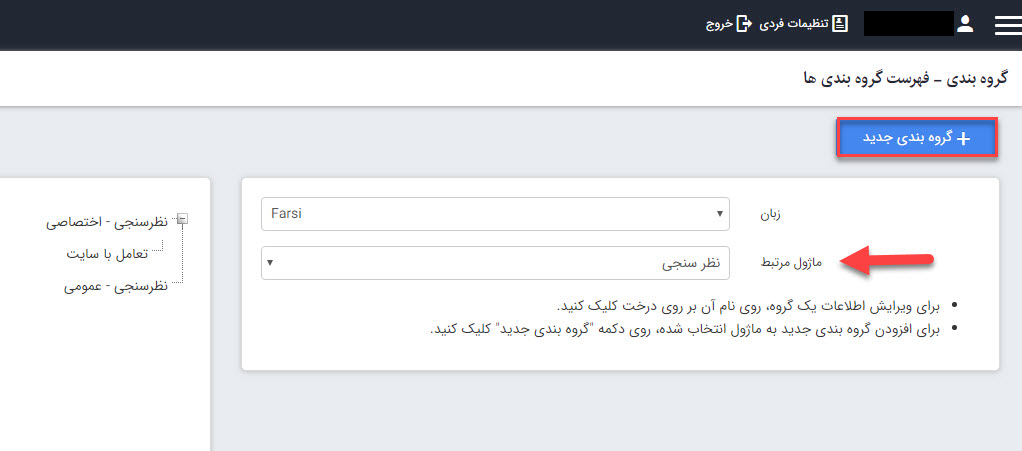Viewport: 1022px width, 451px height.
Task: Click the خروج logout text
Action: click(x=720, y=24)
